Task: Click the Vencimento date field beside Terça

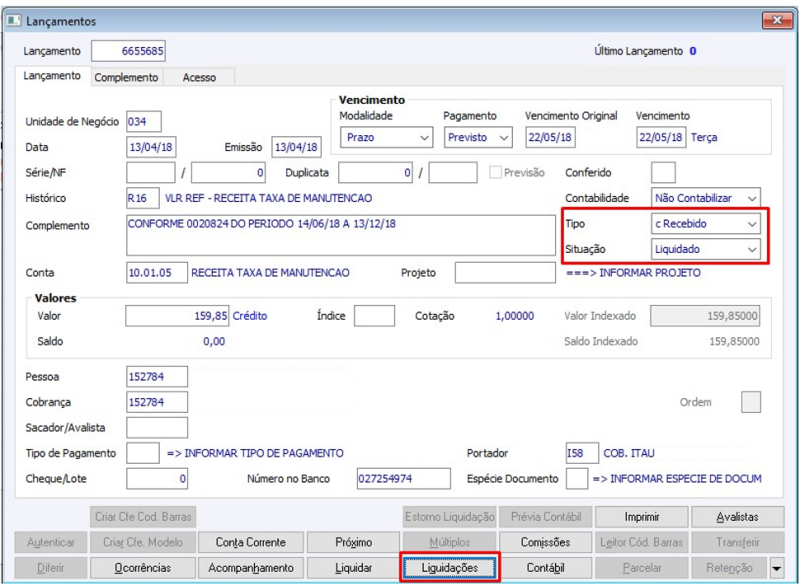Action: click(661, 137)
